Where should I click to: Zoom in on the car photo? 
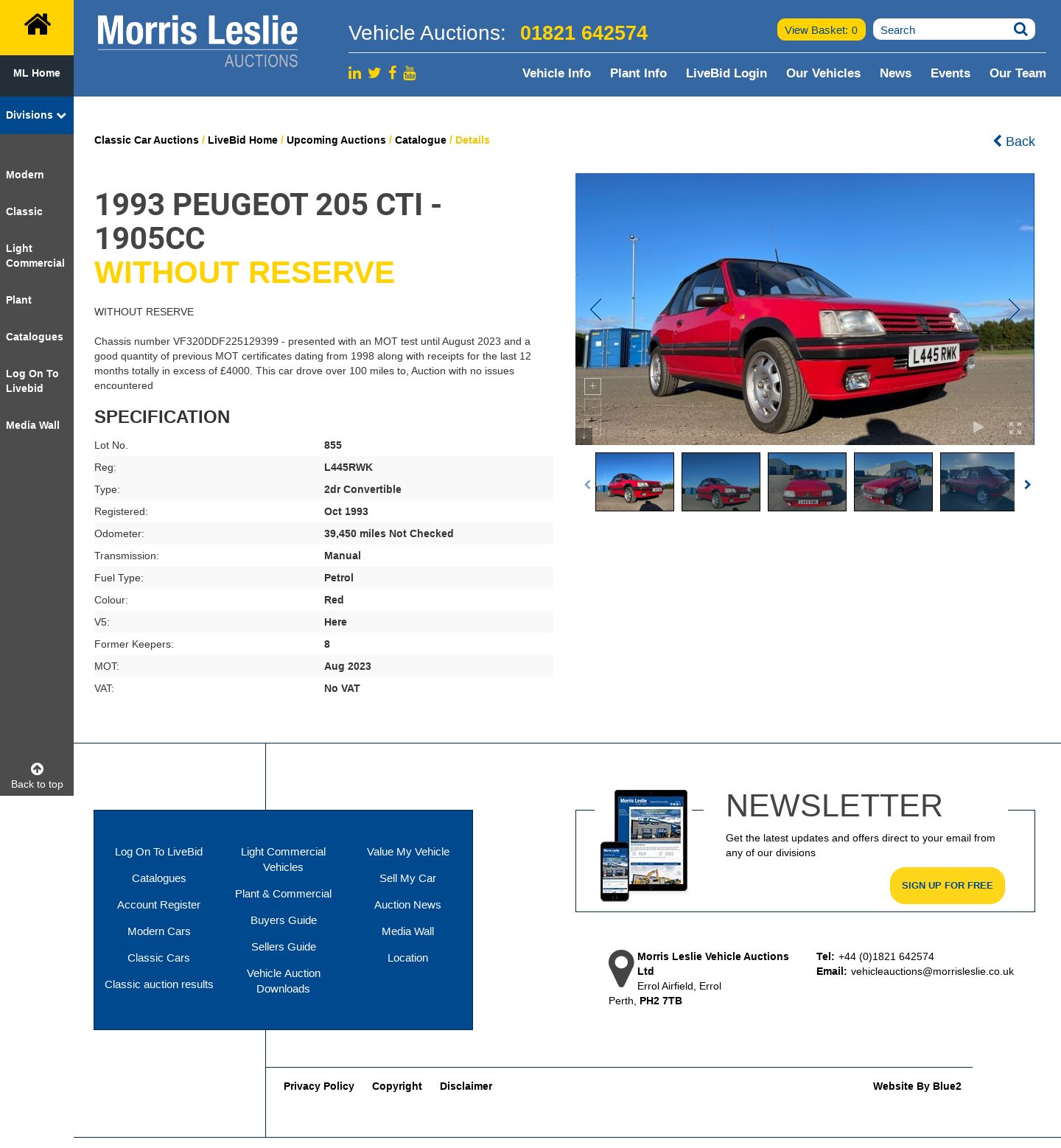coord(592,386)
